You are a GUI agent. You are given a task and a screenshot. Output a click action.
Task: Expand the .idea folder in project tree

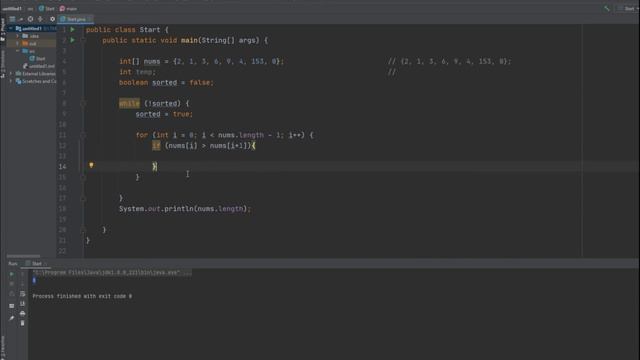tap(17, 36)
